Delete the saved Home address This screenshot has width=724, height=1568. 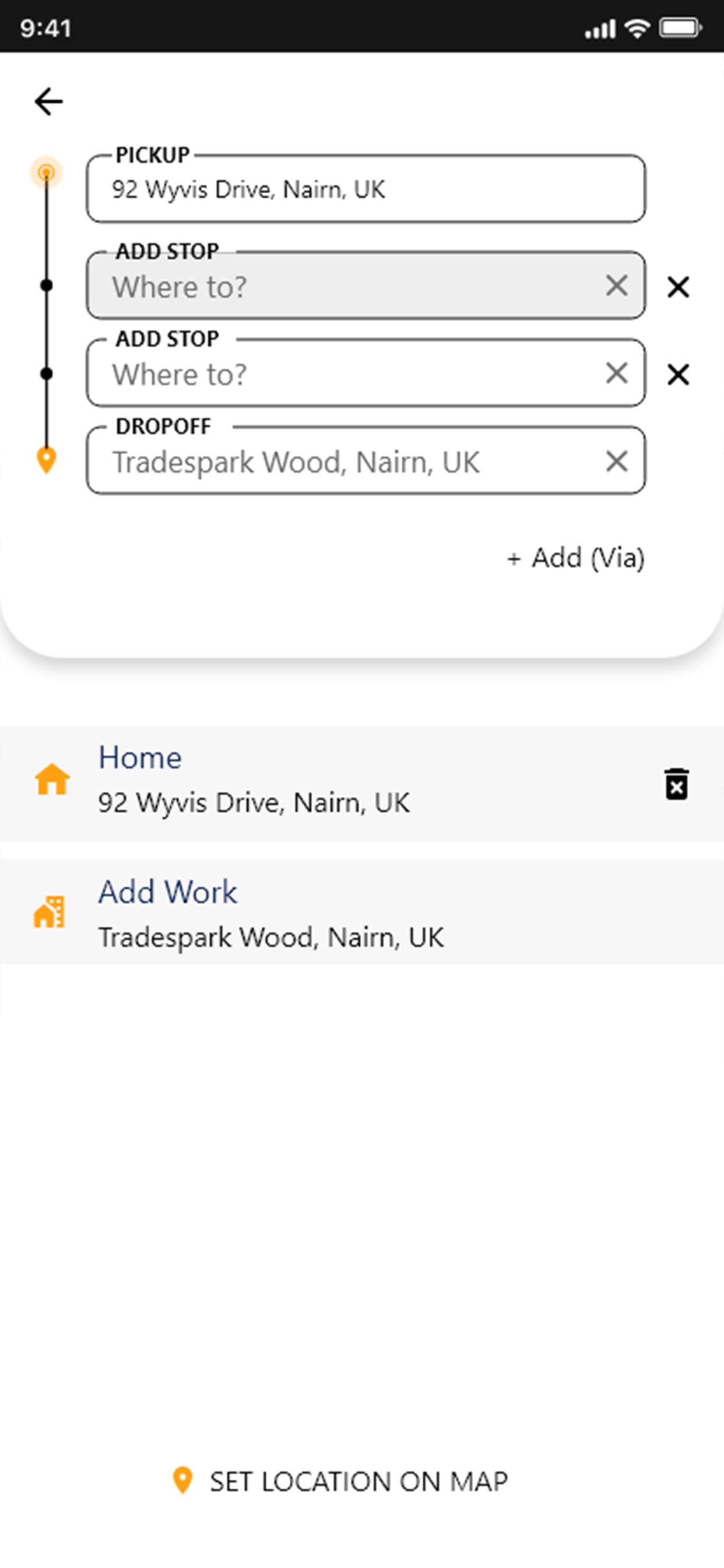click(676, 783)
